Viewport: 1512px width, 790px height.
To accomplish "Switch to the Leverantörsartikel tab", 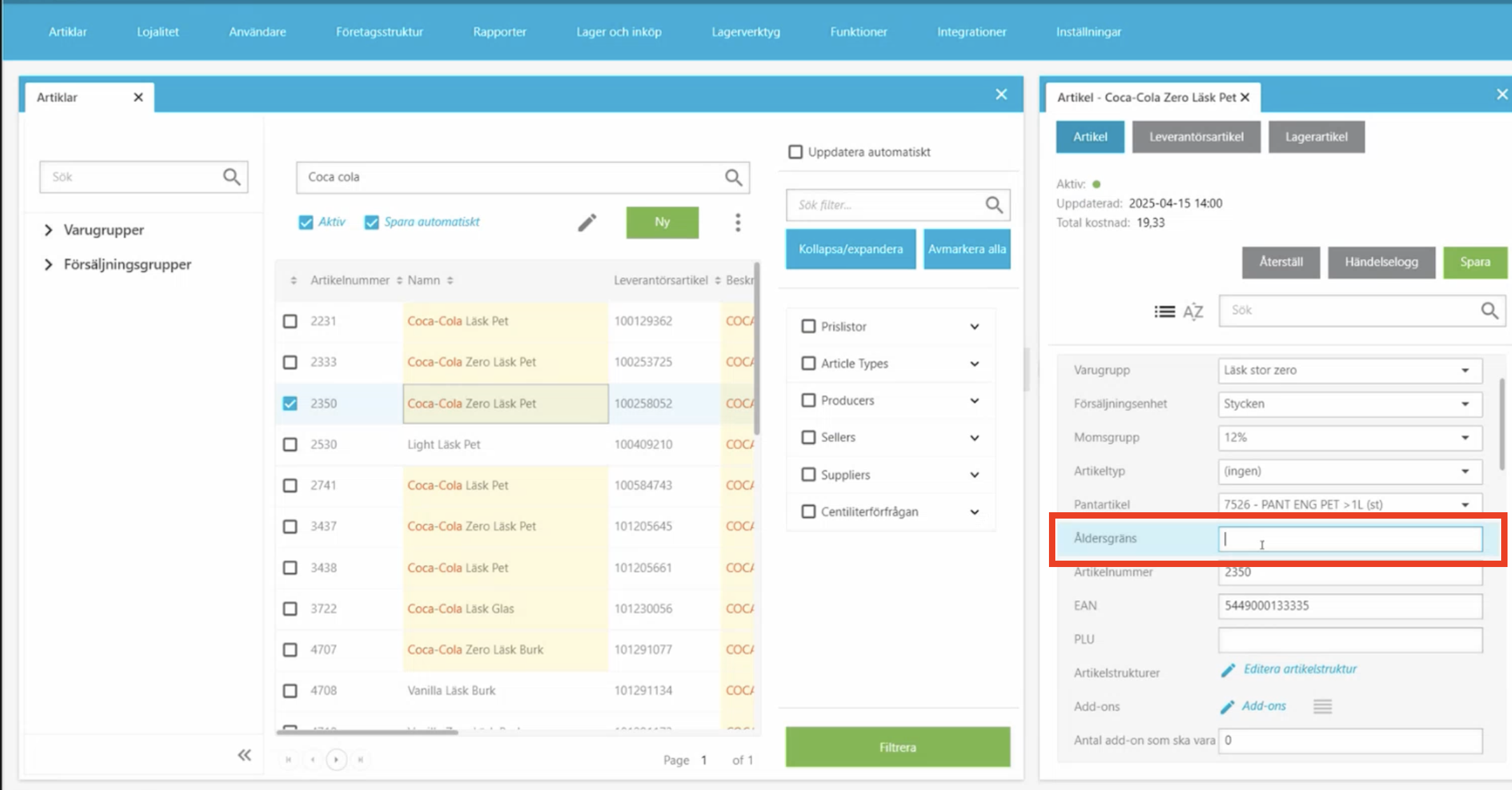I will (x=1196, y=137).
